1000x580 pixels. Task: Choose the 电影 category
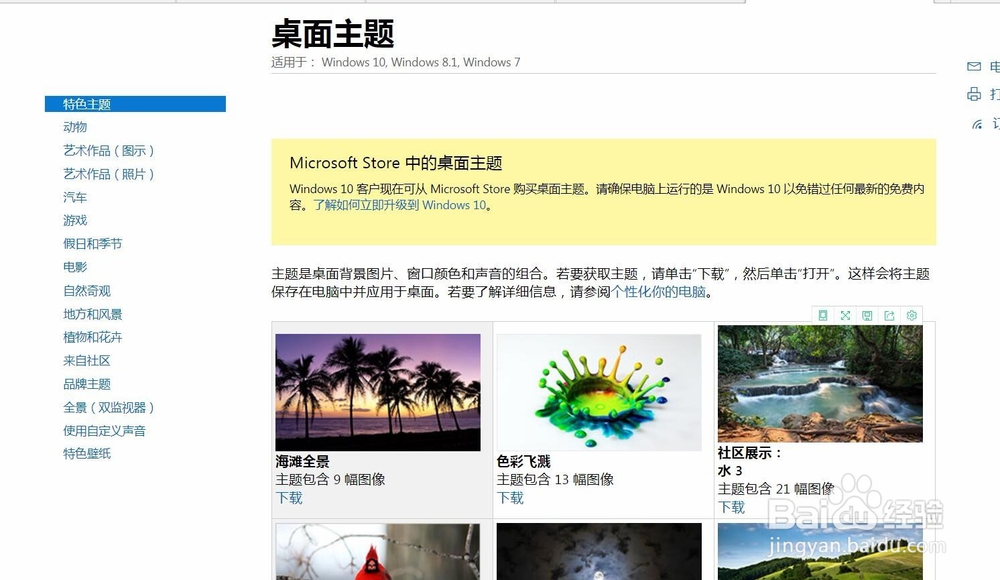point(75,267)
